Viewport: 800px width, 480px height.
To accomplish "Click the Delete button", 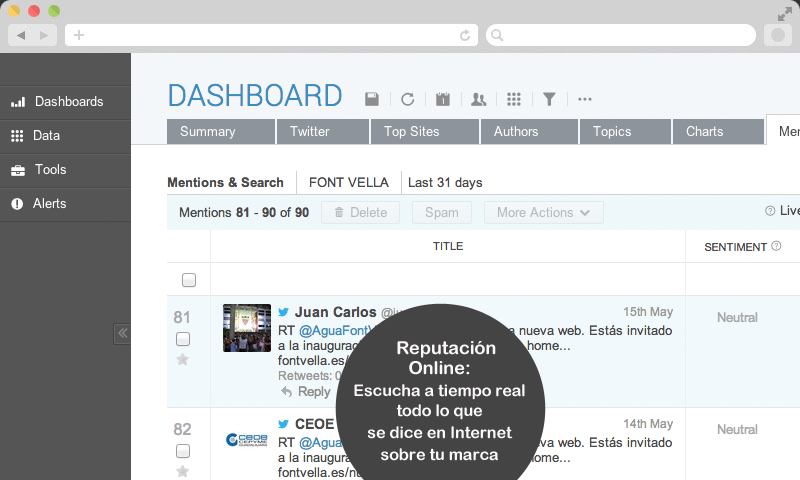I will pos(360,213).
